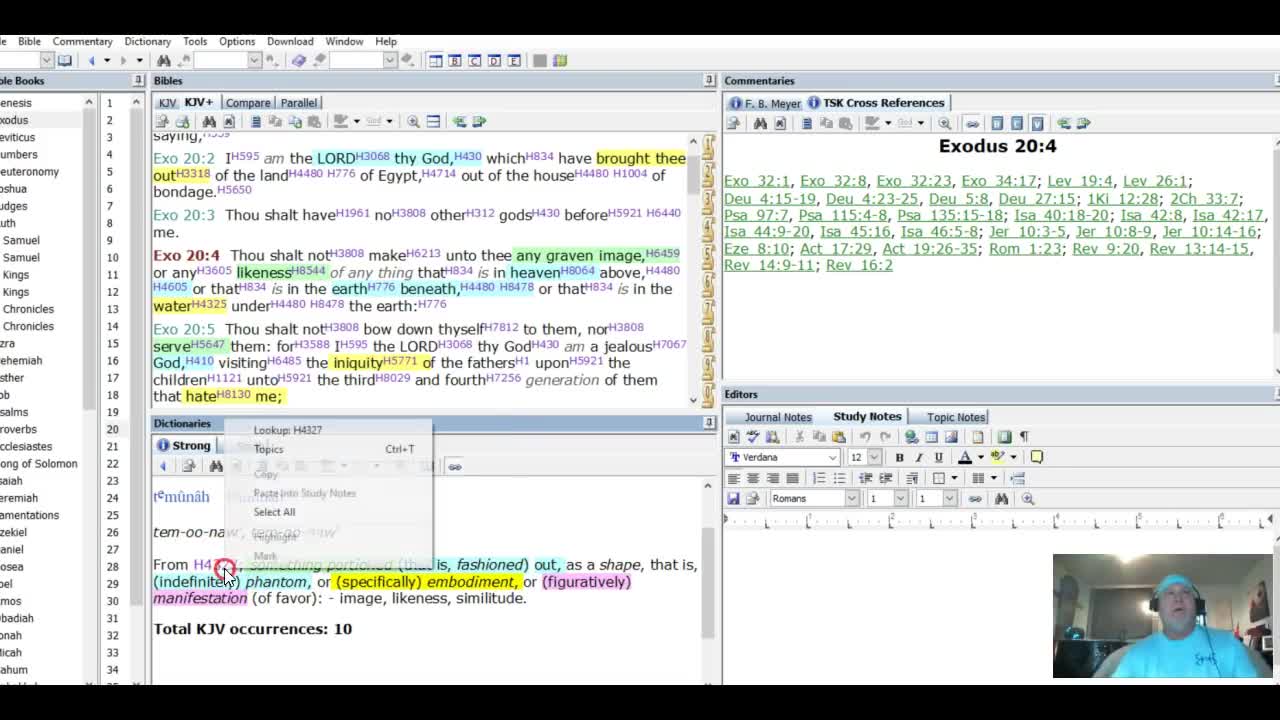Viewport: 1280px width, 720px height.
Task: Click the back navigation arrow in main toolbar
Action: (92, 61)
